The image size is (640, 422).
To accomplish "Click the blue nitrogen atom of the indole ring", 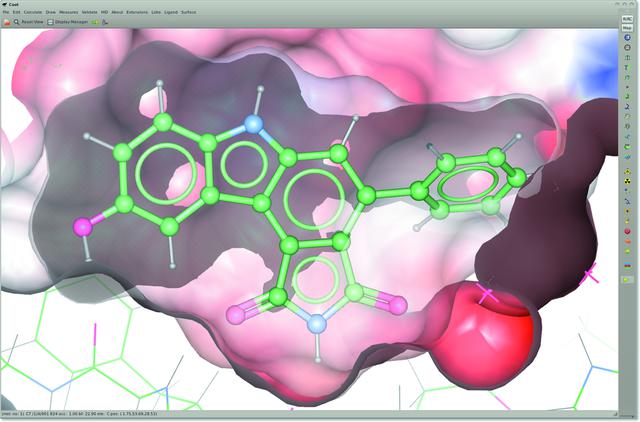I will [253, 123].
